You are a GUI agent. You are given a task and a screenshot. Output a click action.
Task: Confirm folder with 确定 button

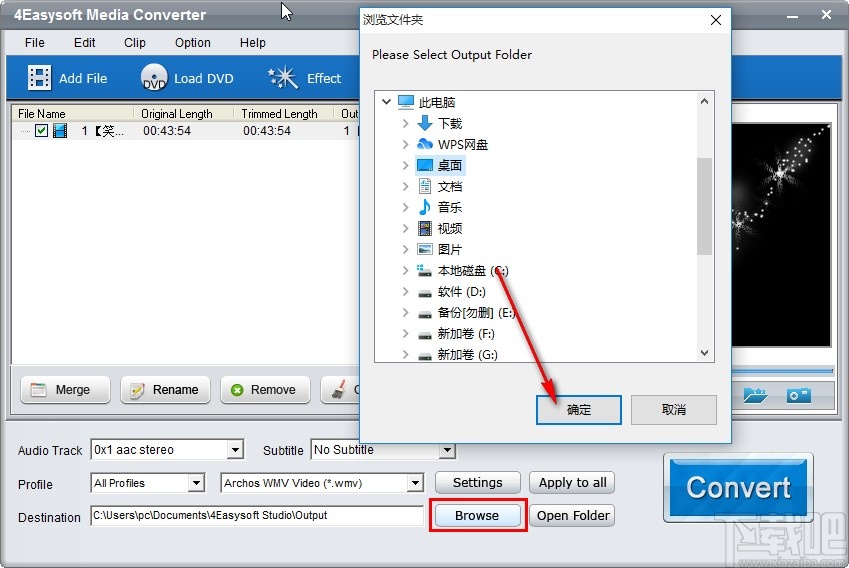coord(579,410)
